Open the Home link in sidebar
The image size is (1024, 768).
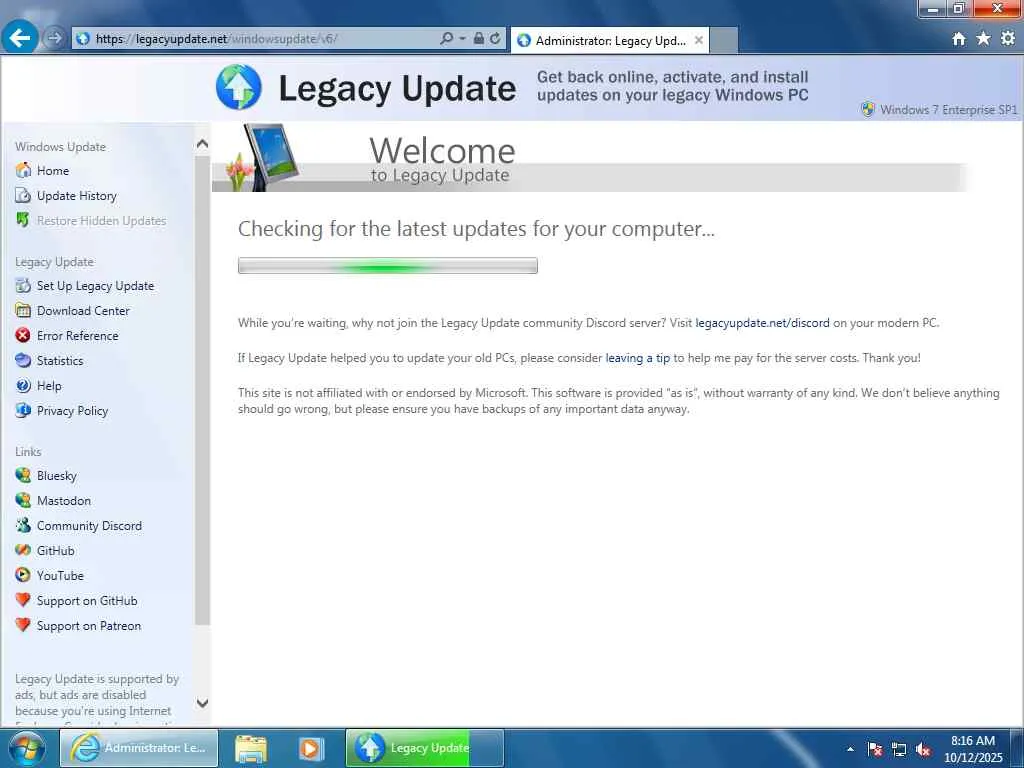pyautogui.click(x=53, y=170)
